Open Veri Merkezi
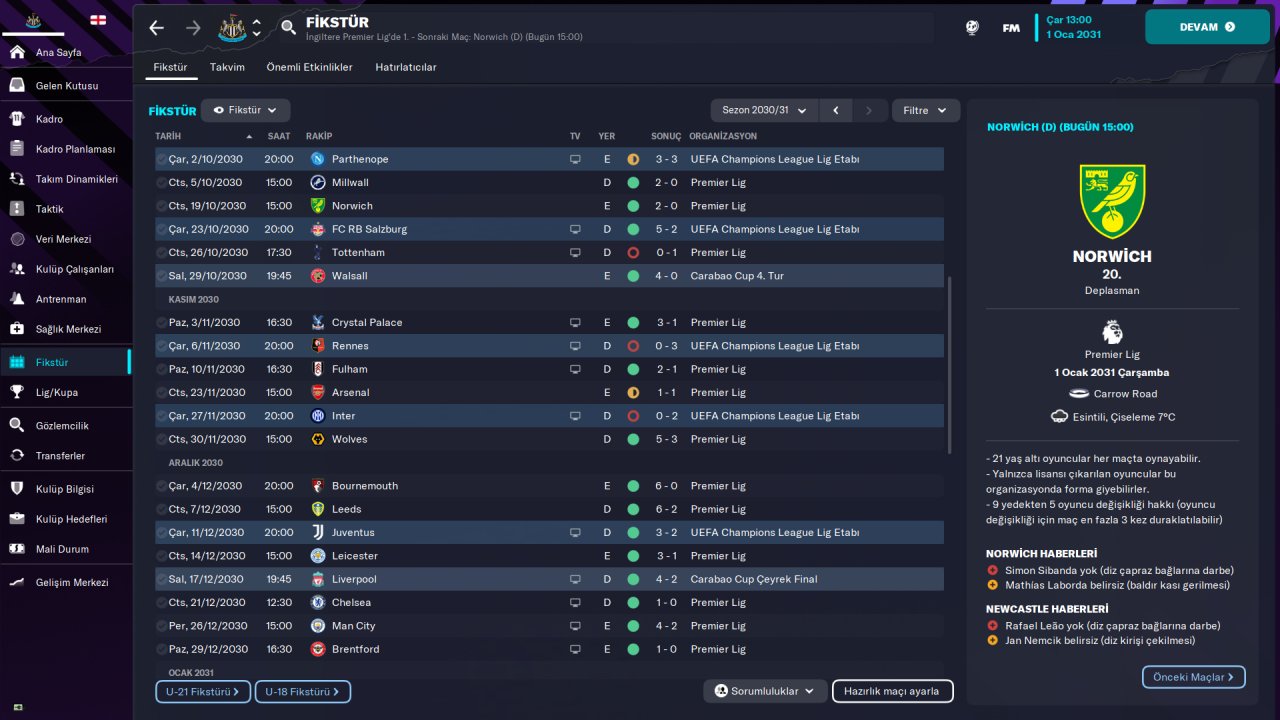Viewport: 1280px width, 720px height. (65, 239)
